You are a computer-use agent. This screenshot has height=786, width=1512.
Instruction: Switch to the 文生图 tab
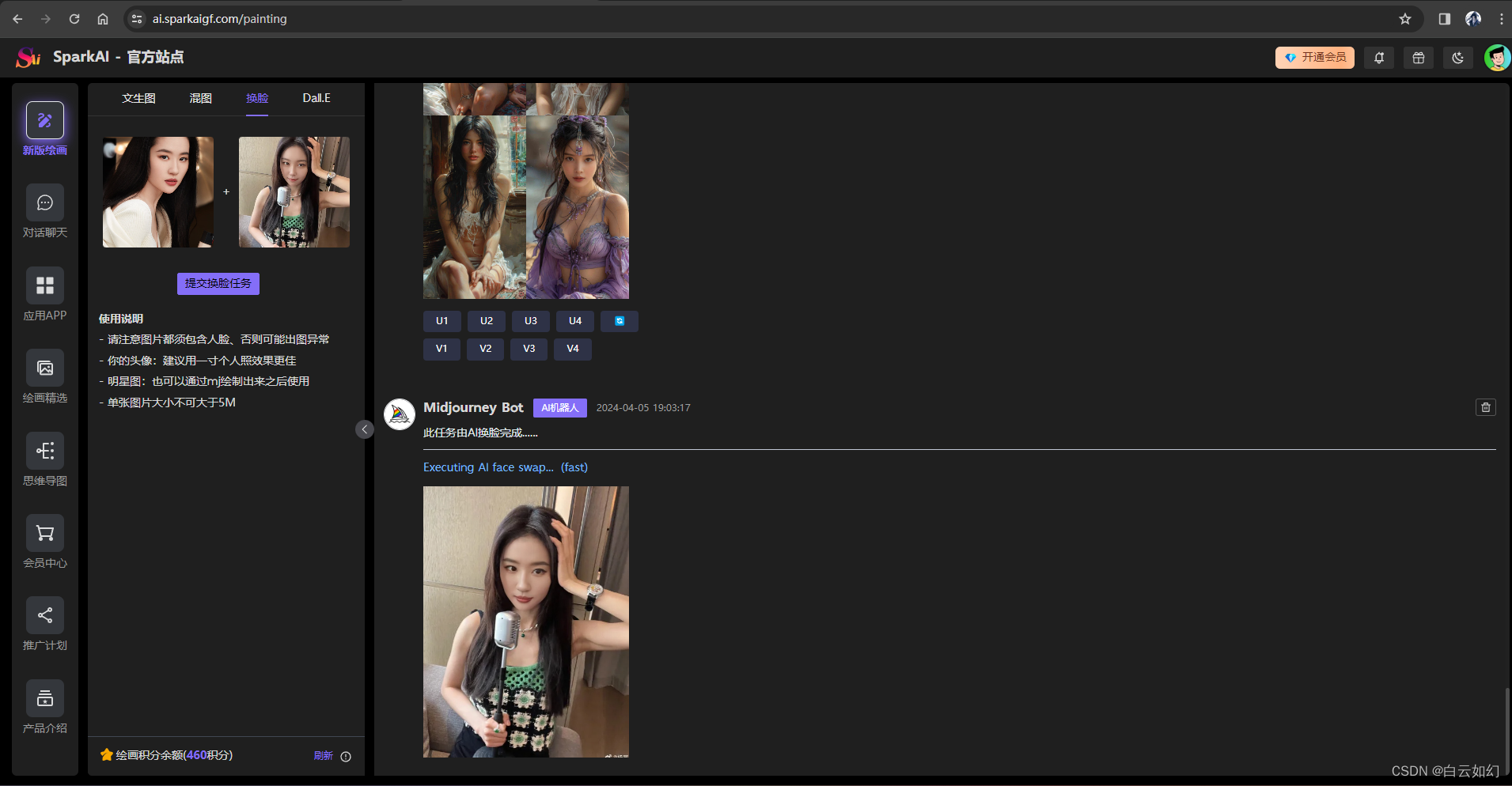[138, 98]
